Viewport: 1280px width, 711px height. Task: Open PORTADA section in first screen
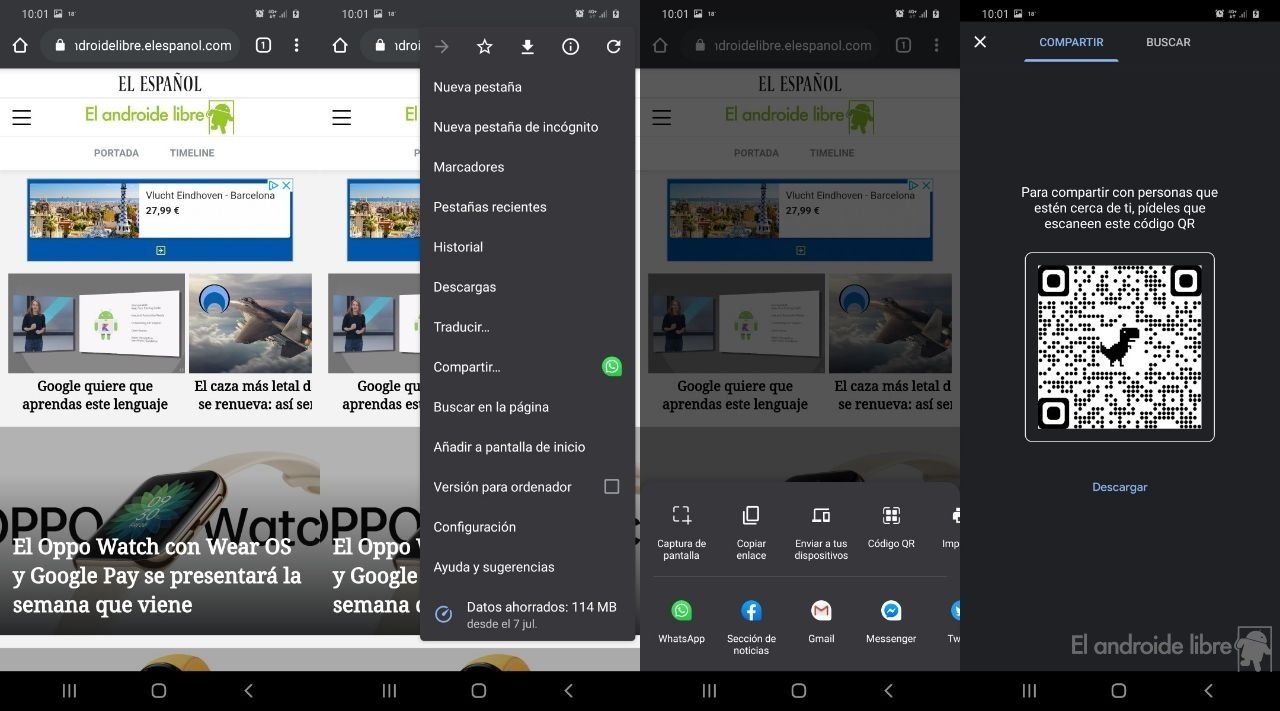(x=116, y=153)
